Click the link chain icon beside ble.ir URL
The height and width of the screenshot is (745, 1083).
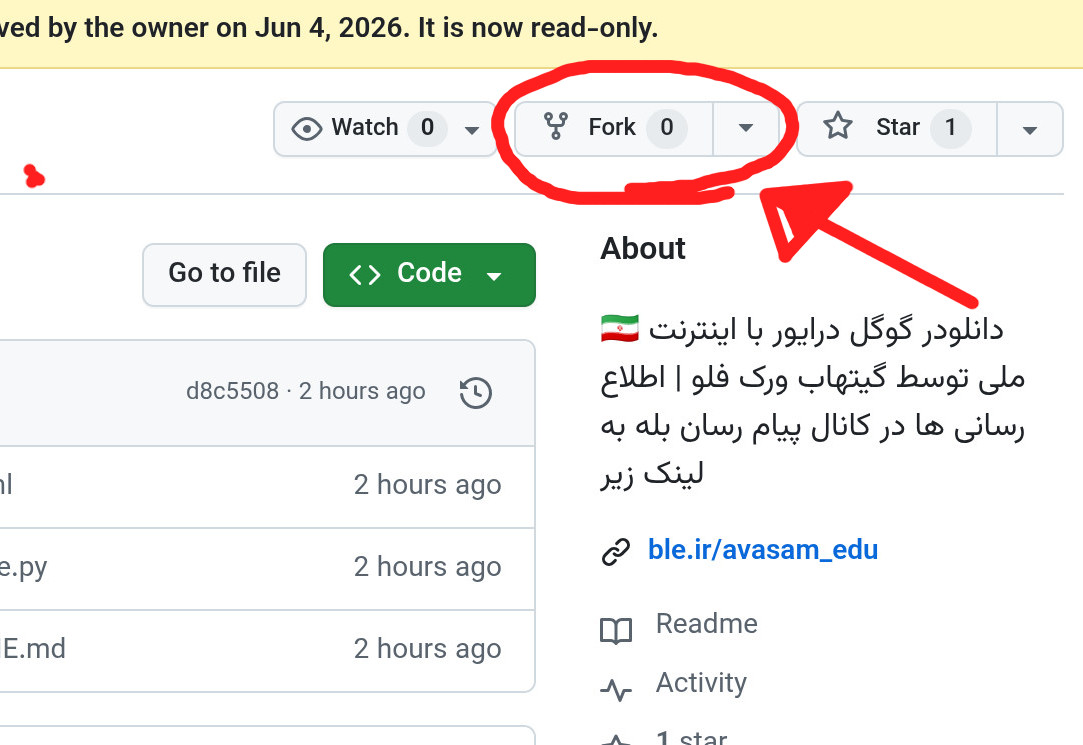click(x=615, y=551)
